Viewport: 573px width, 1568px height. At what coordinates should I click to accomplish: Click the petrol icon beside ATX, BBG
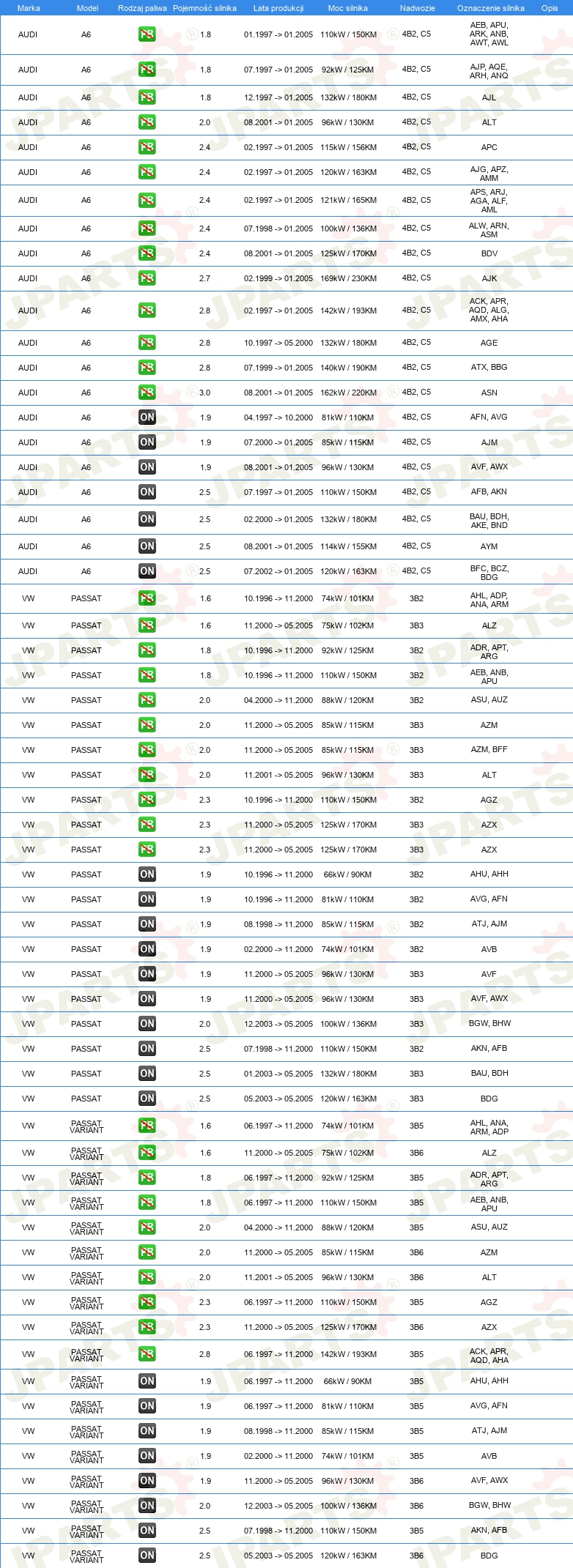coord(147,368)
